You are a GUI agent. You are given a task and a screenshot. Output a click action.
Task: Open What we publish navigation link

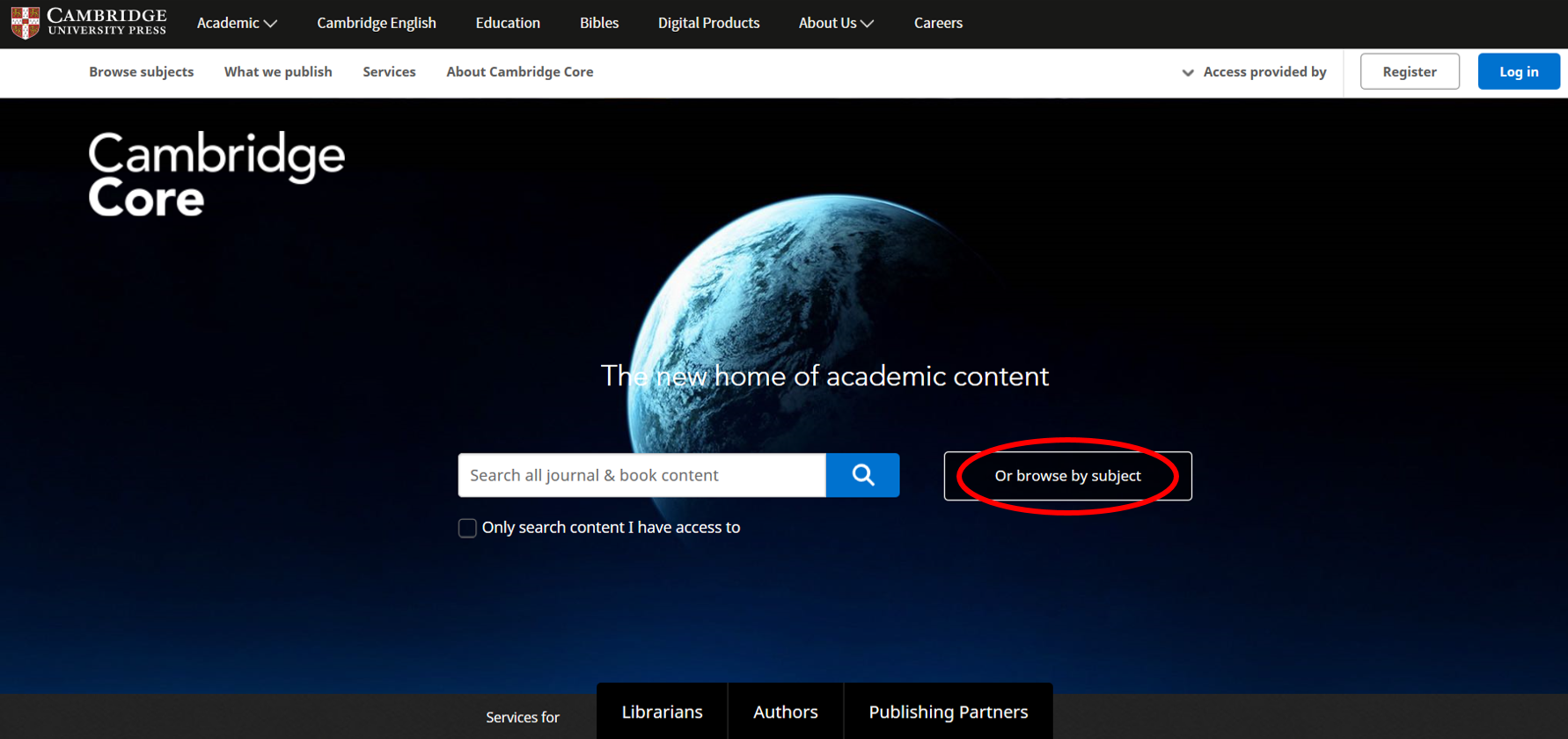click(x=278, y=72)
